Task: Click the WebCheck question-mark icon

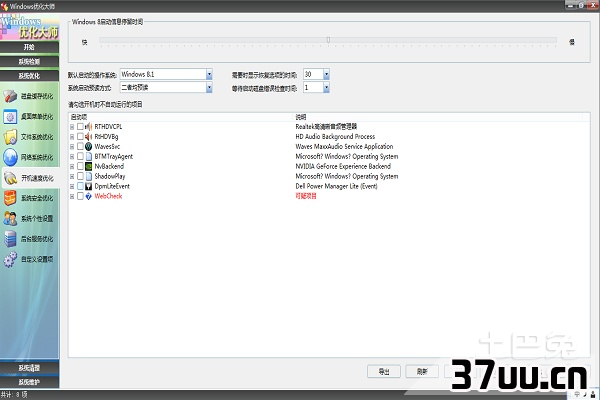Action: tap(88, 196)
